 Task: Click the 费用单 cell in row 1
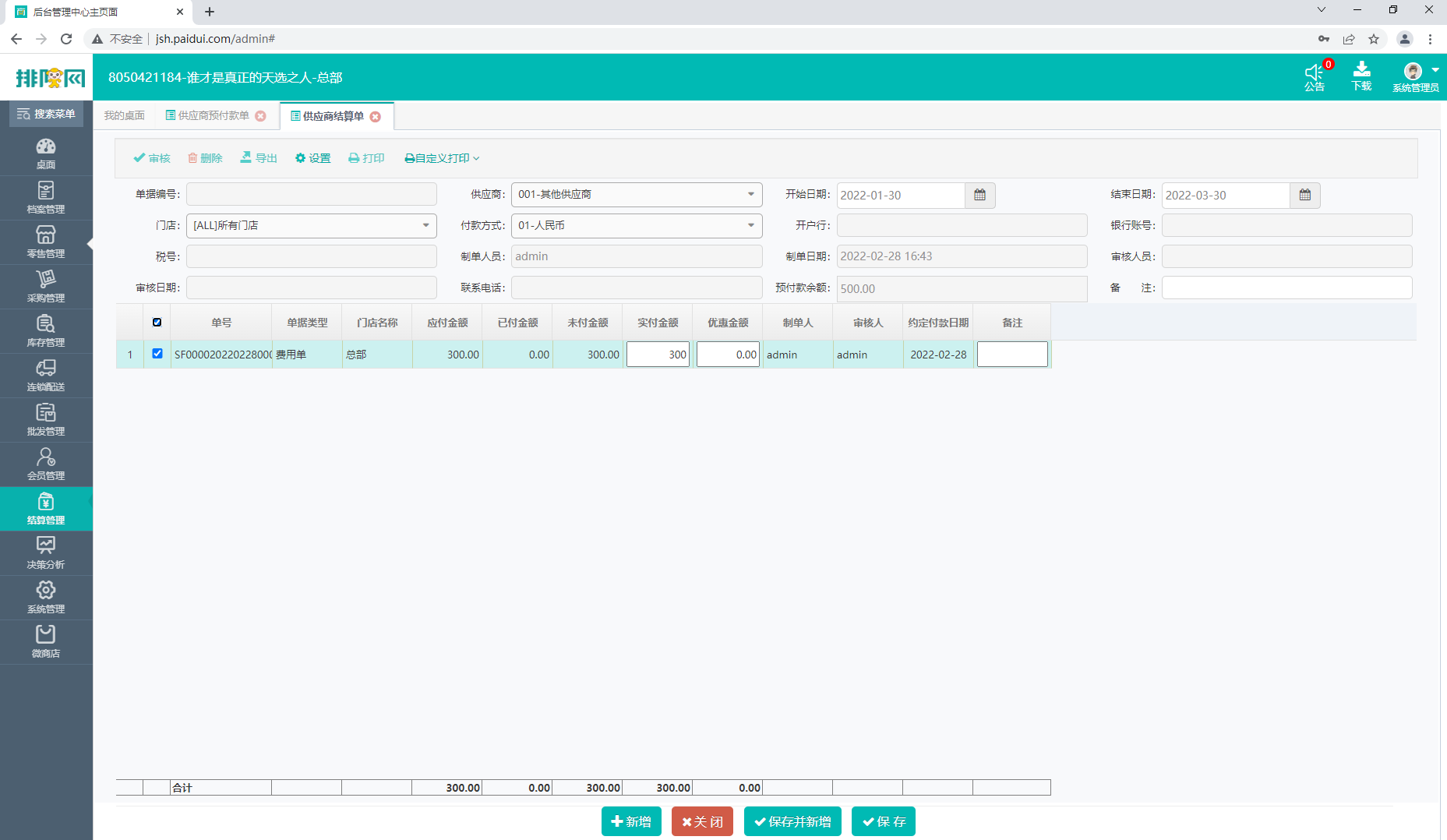[x=307, y=355]
